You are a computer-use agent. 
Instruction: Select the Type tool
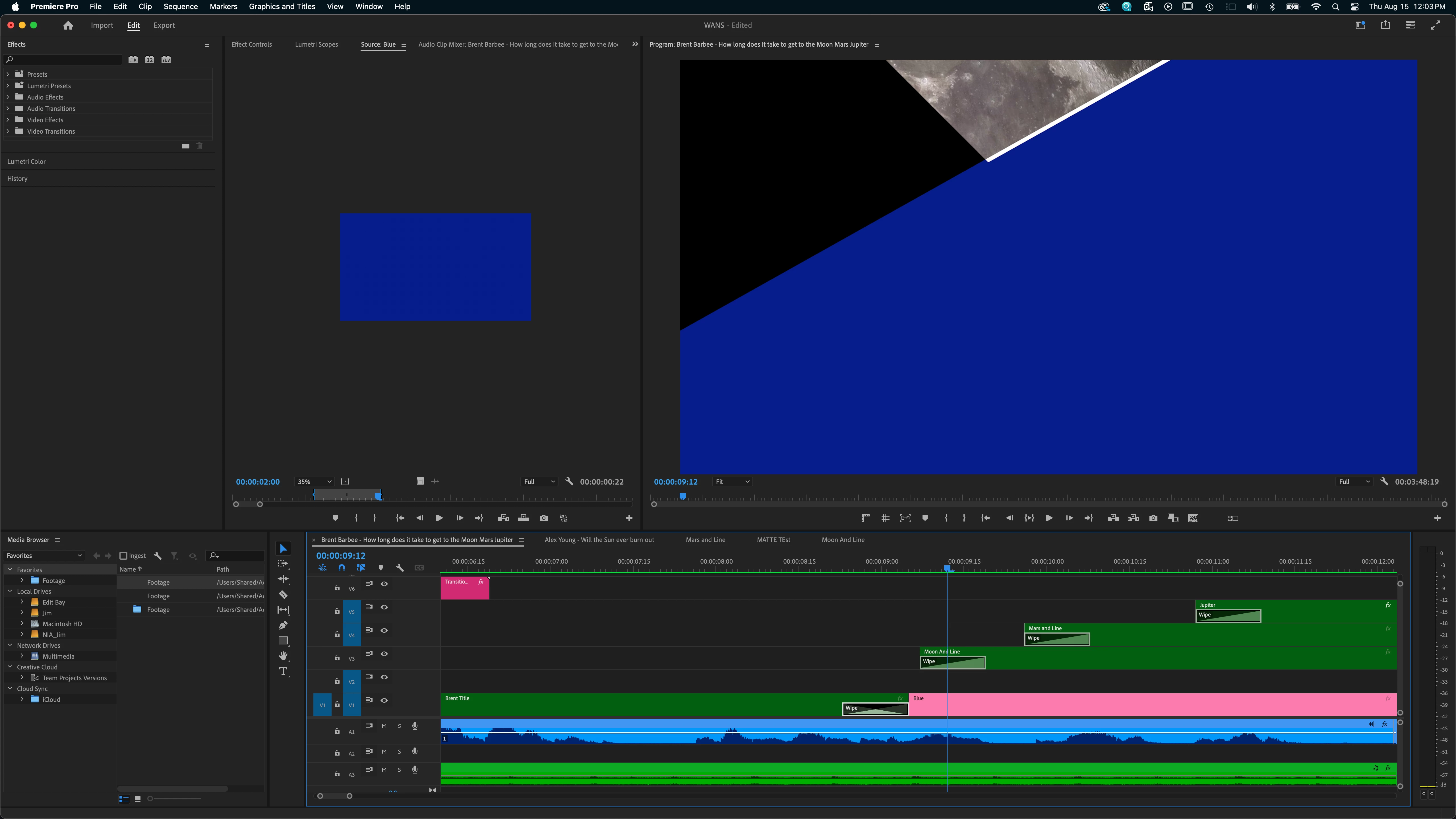(x=283, y=671)
